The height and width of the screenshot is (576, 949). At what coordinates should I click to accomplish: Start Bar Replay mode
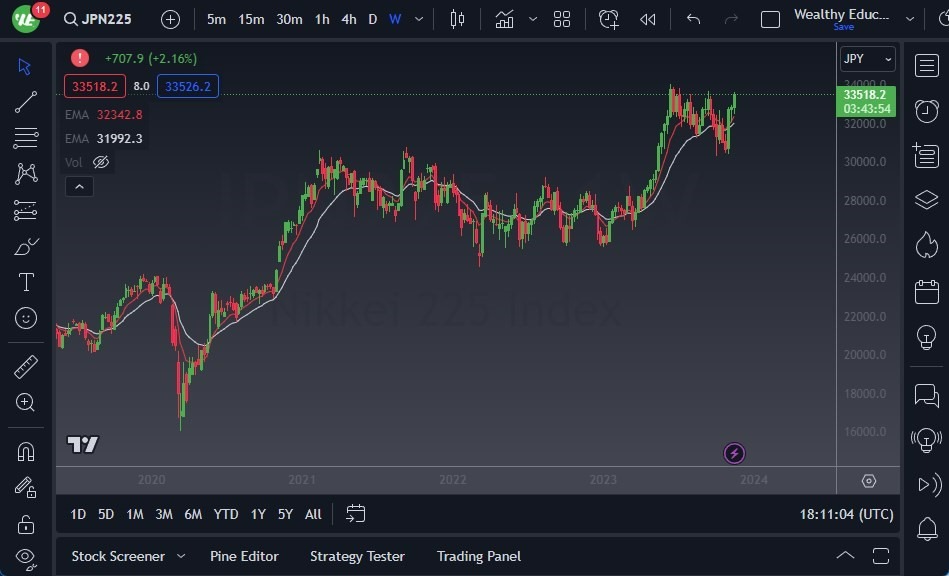(646, 18)
